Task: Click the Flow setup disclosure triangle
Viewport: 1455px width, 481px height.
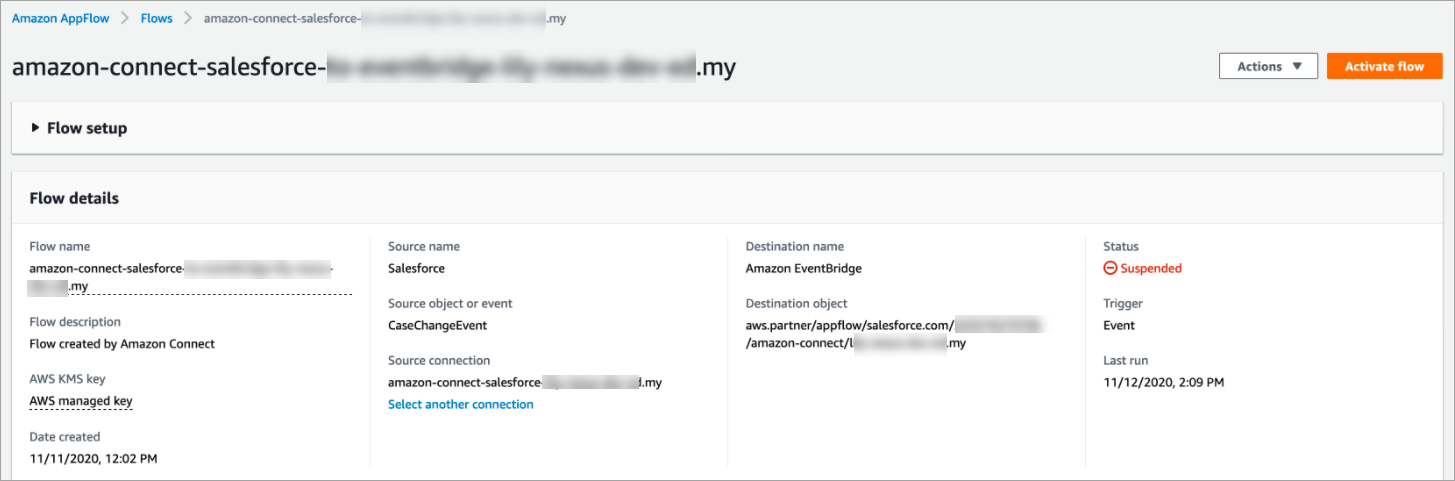Action: coord(35,128)
